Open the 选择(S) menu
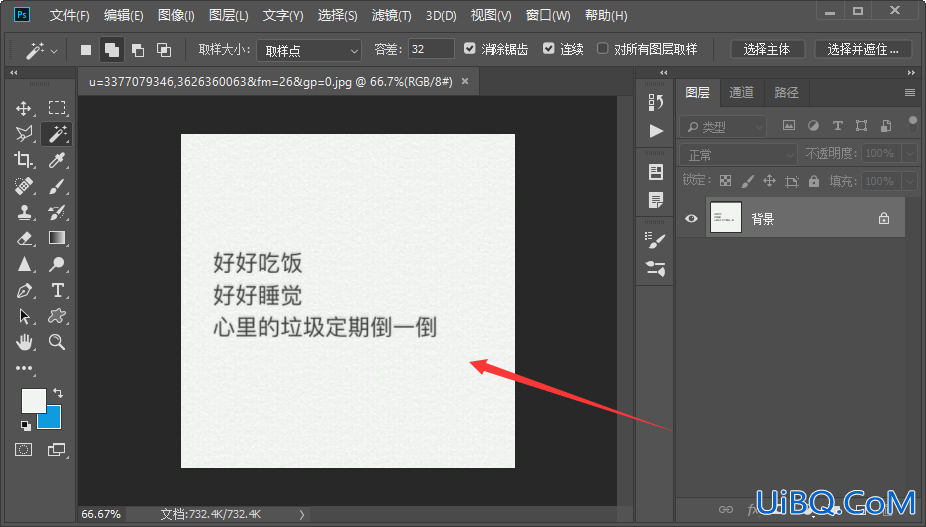This screenshot has width=926, height=527. coord(337,15)
